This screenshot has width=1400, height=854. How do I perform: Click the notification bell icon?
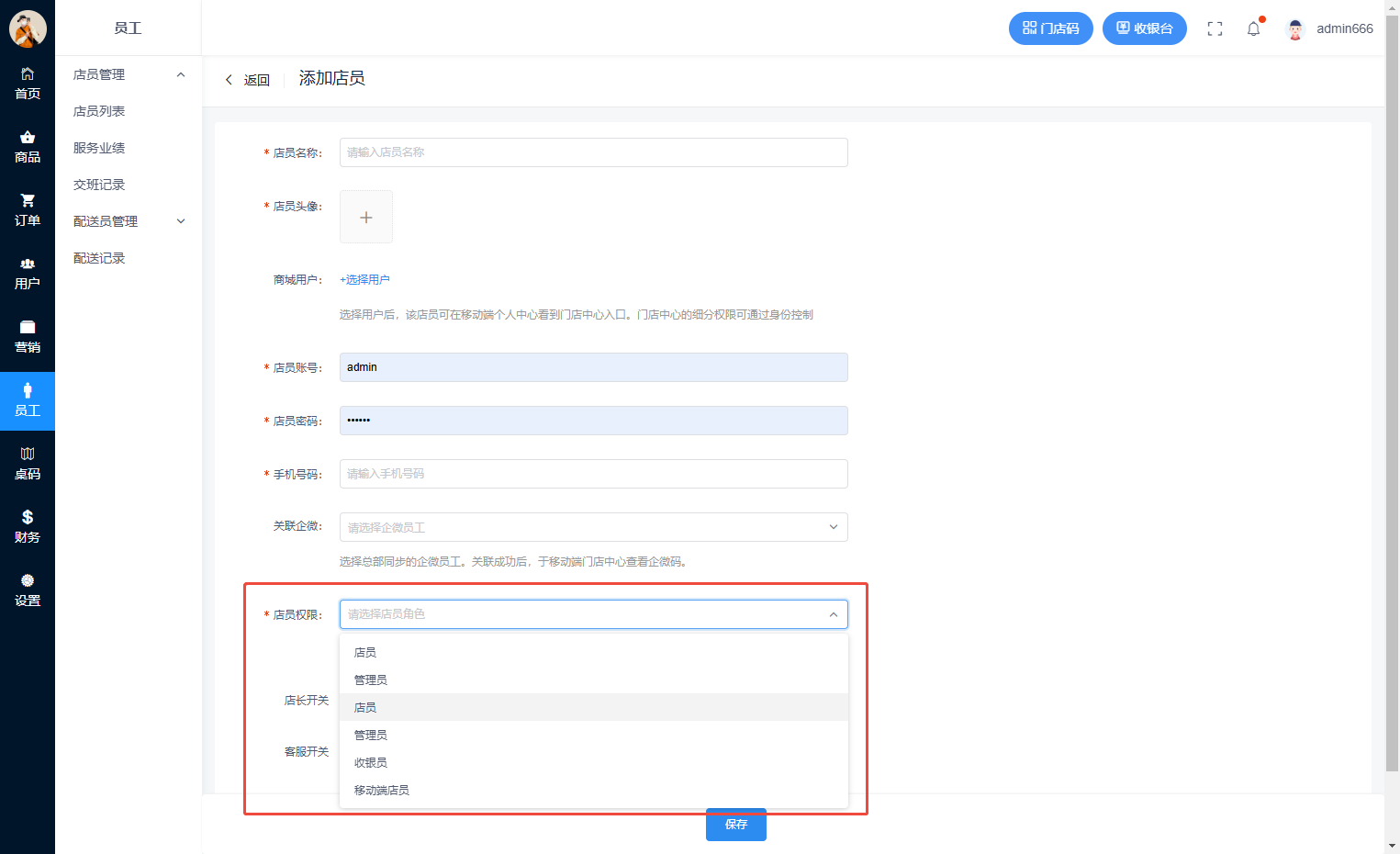(1253, 28)
